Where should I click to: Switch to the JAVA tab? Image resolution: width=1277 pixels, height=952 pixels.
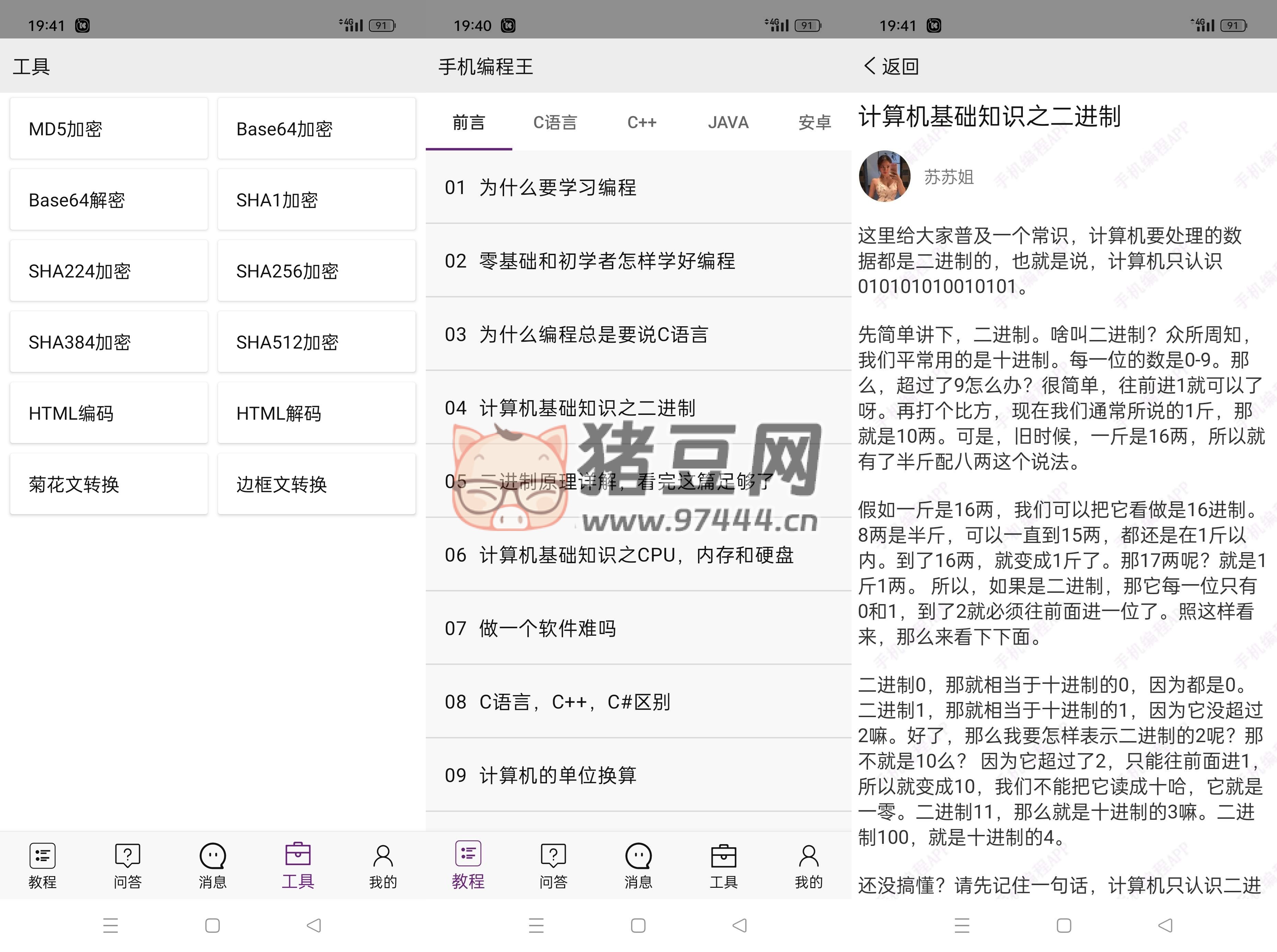(728, 123)
